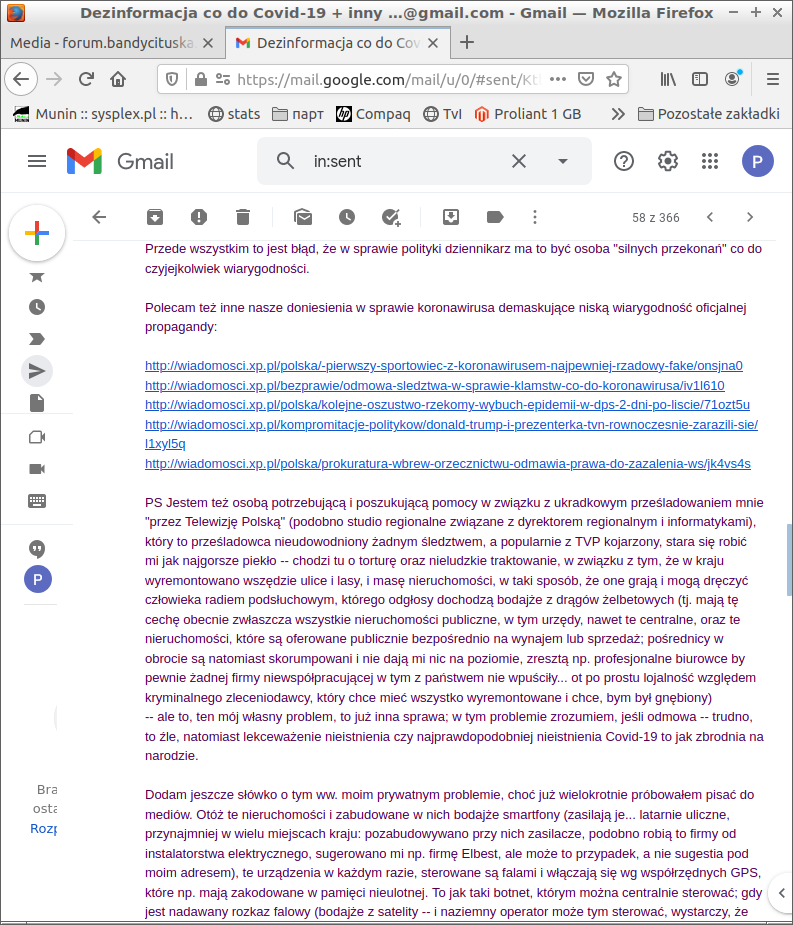
Task: Open link kolejne-oszustwo-rzekomy-wybuch-epidemii
Action: coord(447,405)
